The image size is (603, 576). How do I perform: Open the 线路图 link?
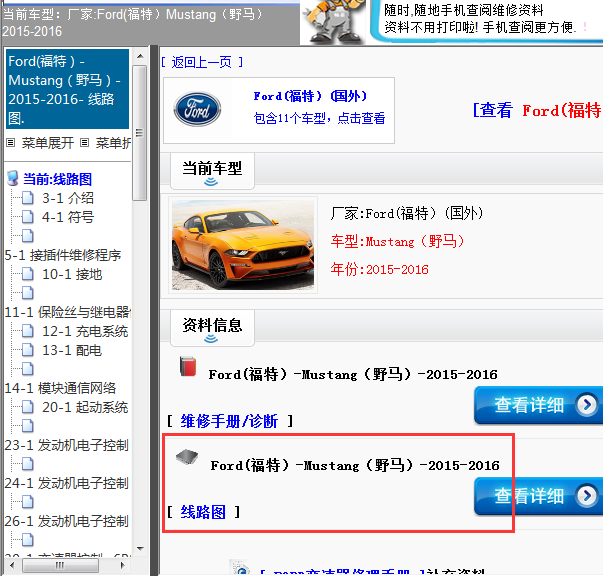pos(203,512)
